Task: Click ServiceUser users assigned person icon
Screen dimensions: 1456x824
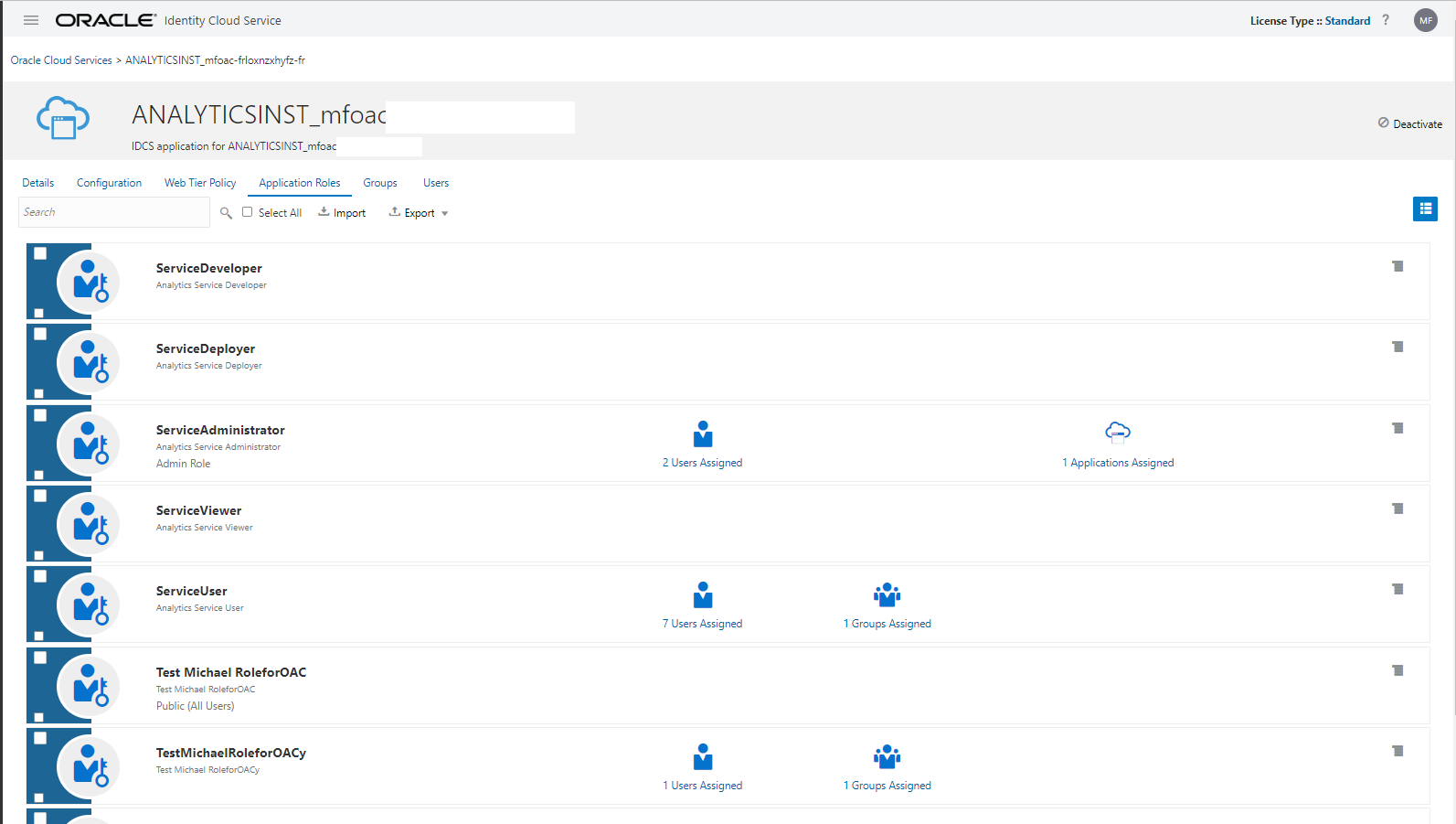Action: tap(703, 594)
